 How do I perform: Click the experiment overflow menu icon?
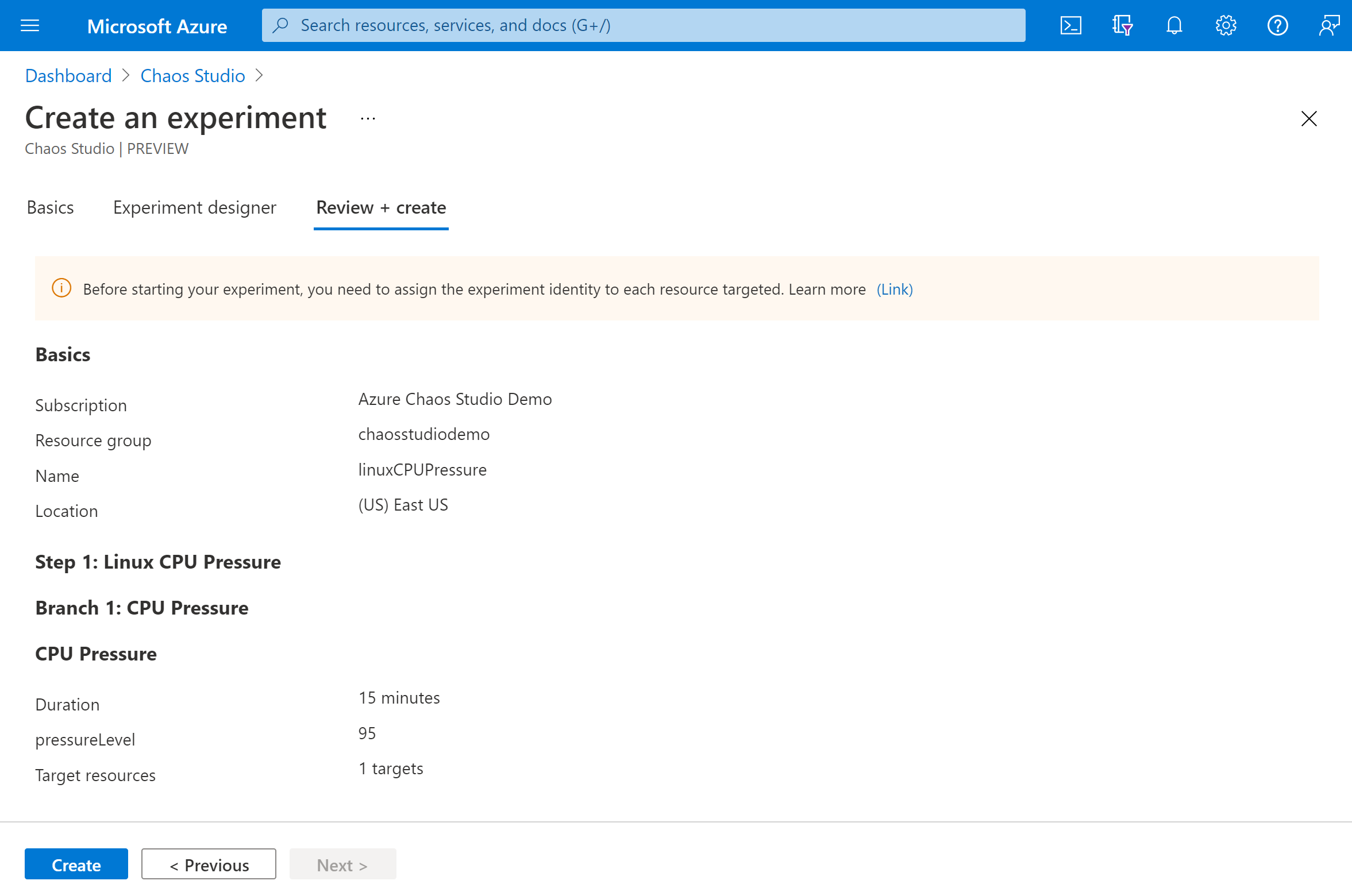click(x=368, y=118)
